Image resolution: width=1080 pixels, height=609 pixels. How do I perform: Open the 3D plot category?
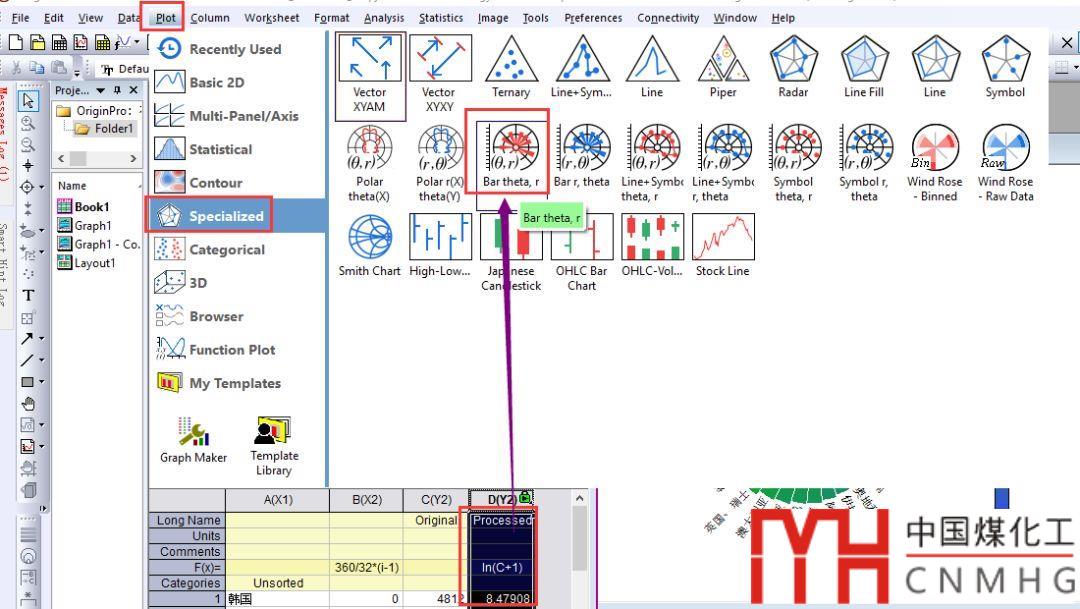pos(238,282)
